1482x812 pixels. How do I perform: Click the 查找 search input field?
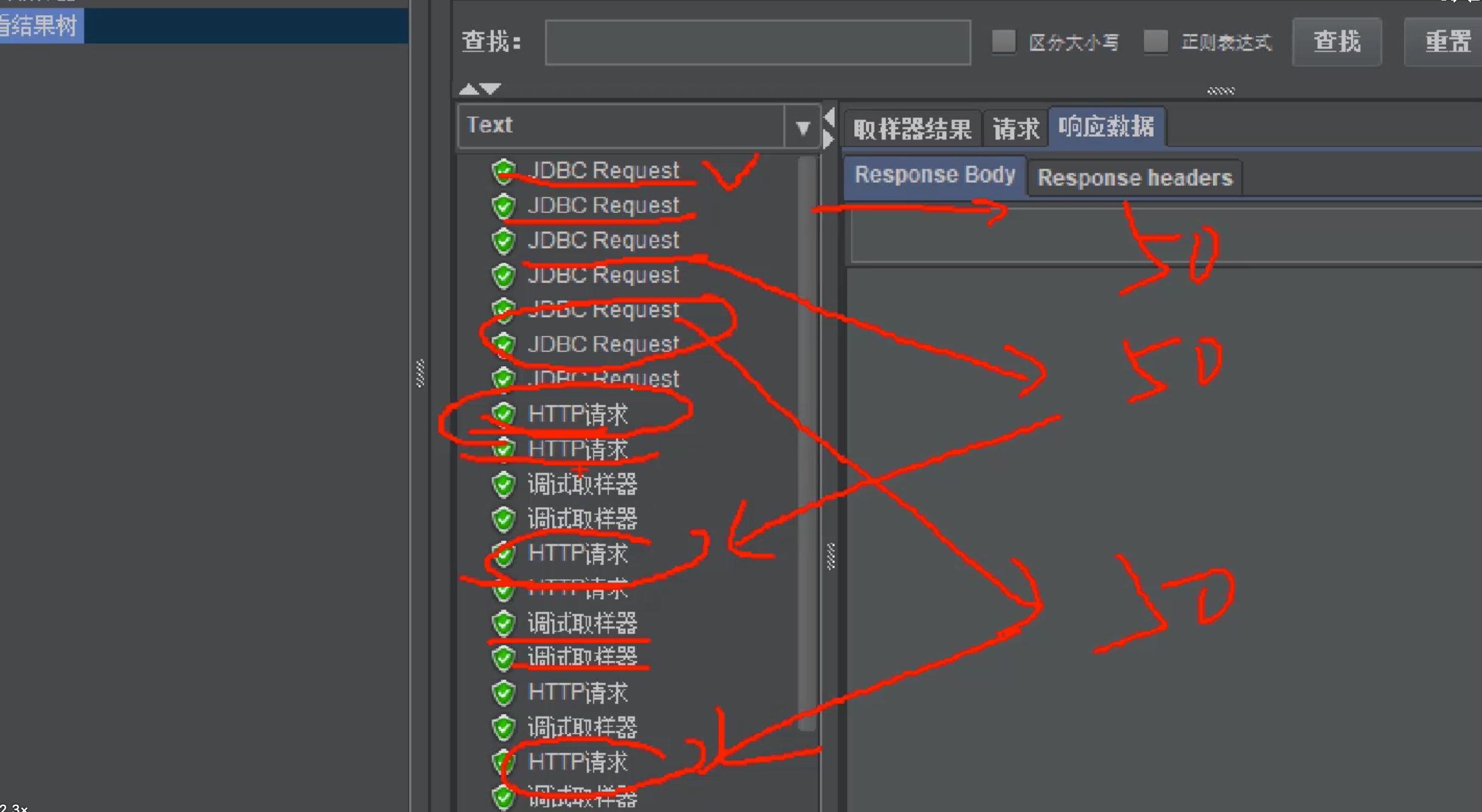click(x=761, y=40)
